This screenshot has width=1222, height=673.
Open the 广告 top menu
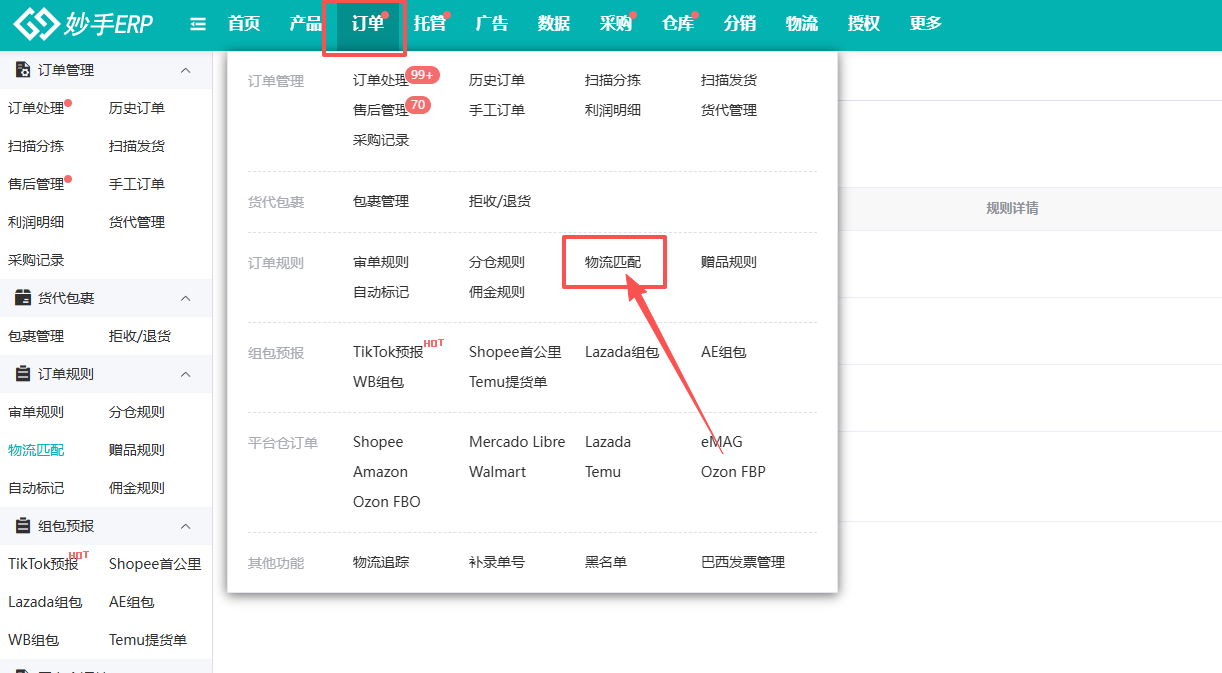[x=492, y=24]
